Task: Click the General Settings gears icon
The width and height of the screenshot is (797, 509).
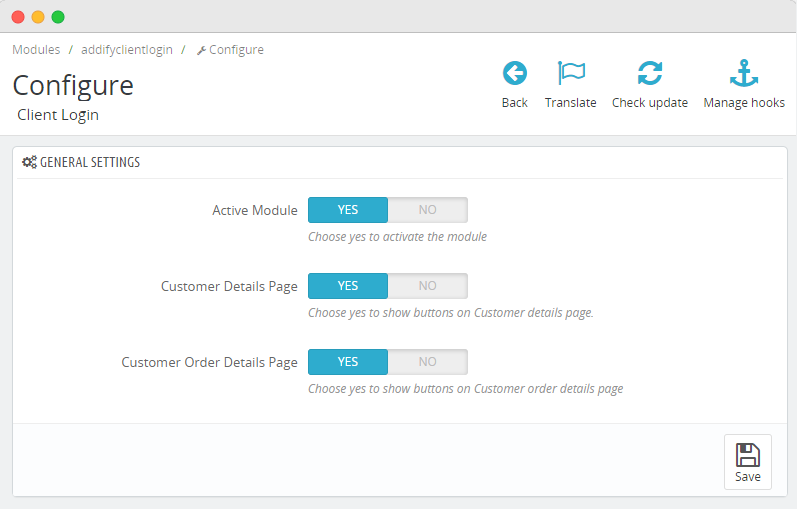Action: [x=29, y=162]
